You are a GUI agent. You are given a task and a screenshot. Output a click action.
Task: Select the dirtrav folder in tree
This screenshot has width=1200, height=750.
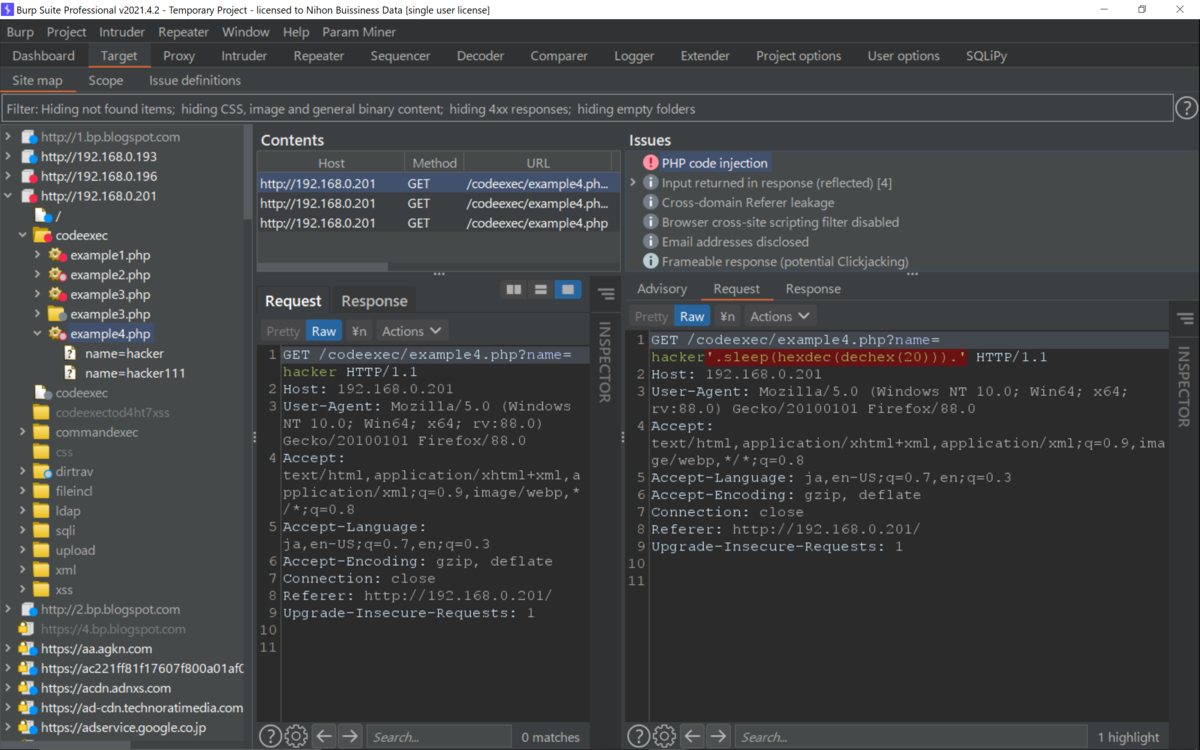(75, 472)
